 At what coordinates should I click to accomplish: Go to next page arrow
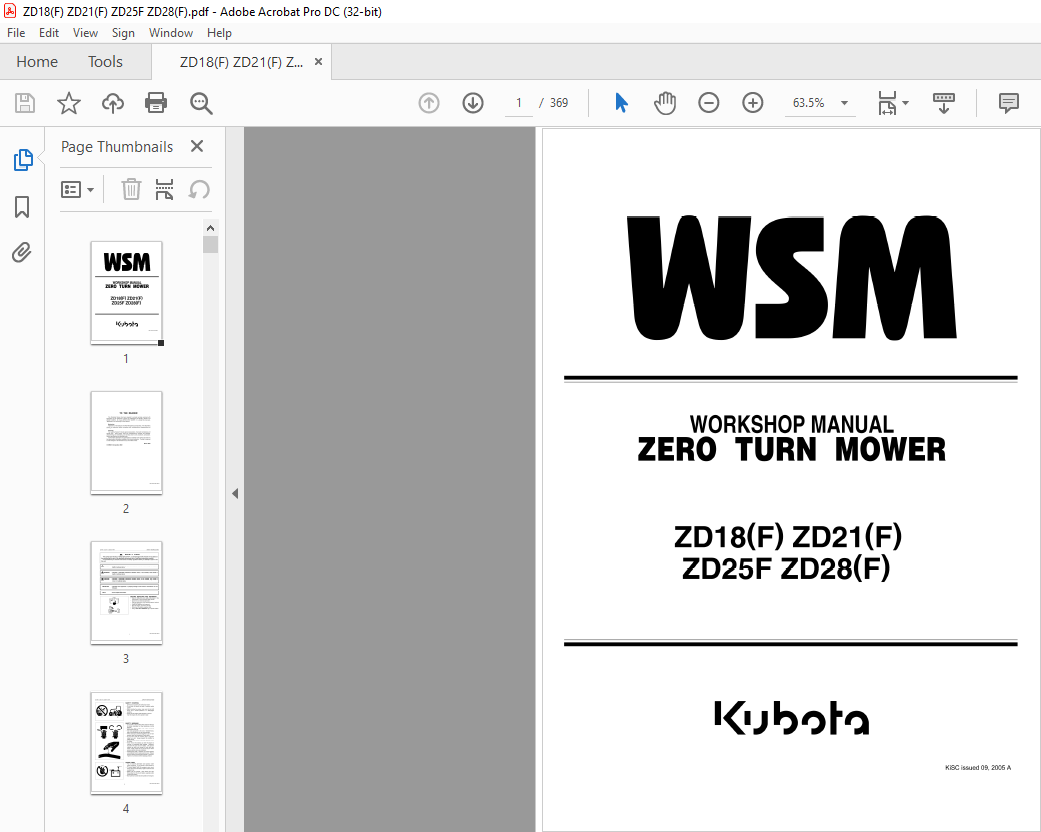pos(473,103)
